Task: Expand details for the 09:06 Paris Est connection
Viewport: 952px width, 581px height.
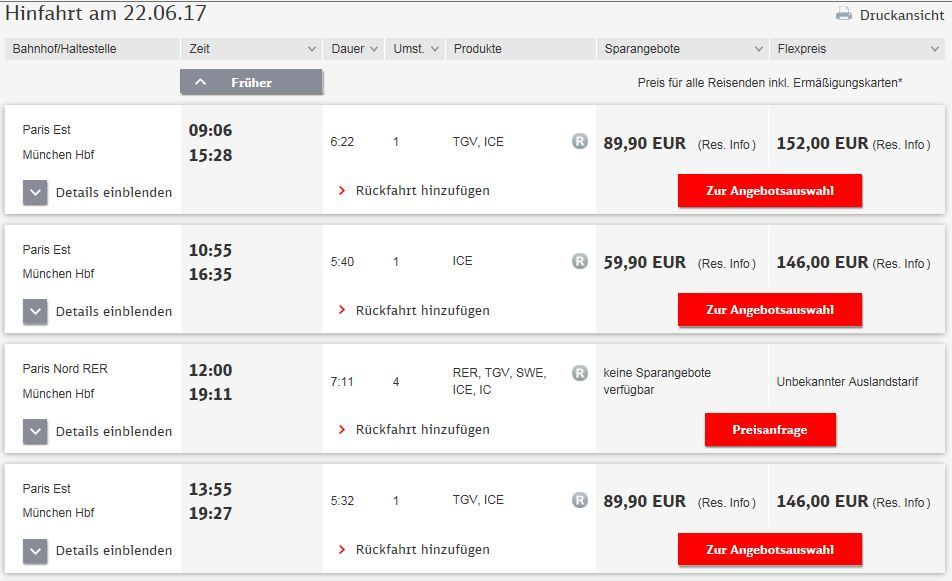Action: coord(36,192)
